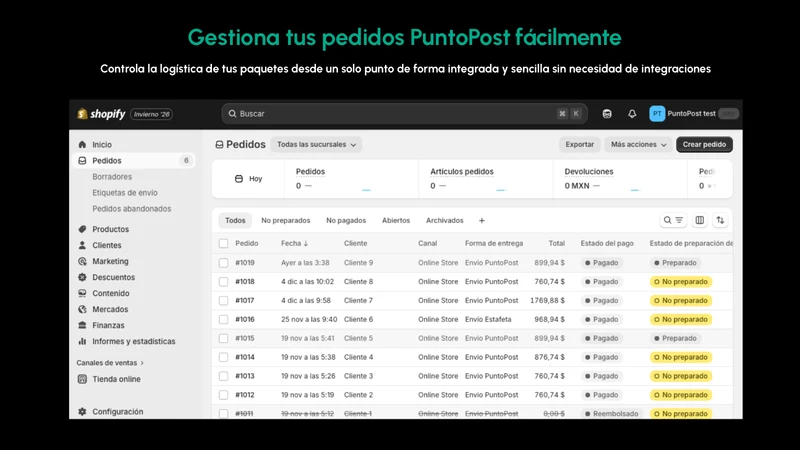Open the sort orders icon
The image size is (800, 450).
[x=720, y=220]
